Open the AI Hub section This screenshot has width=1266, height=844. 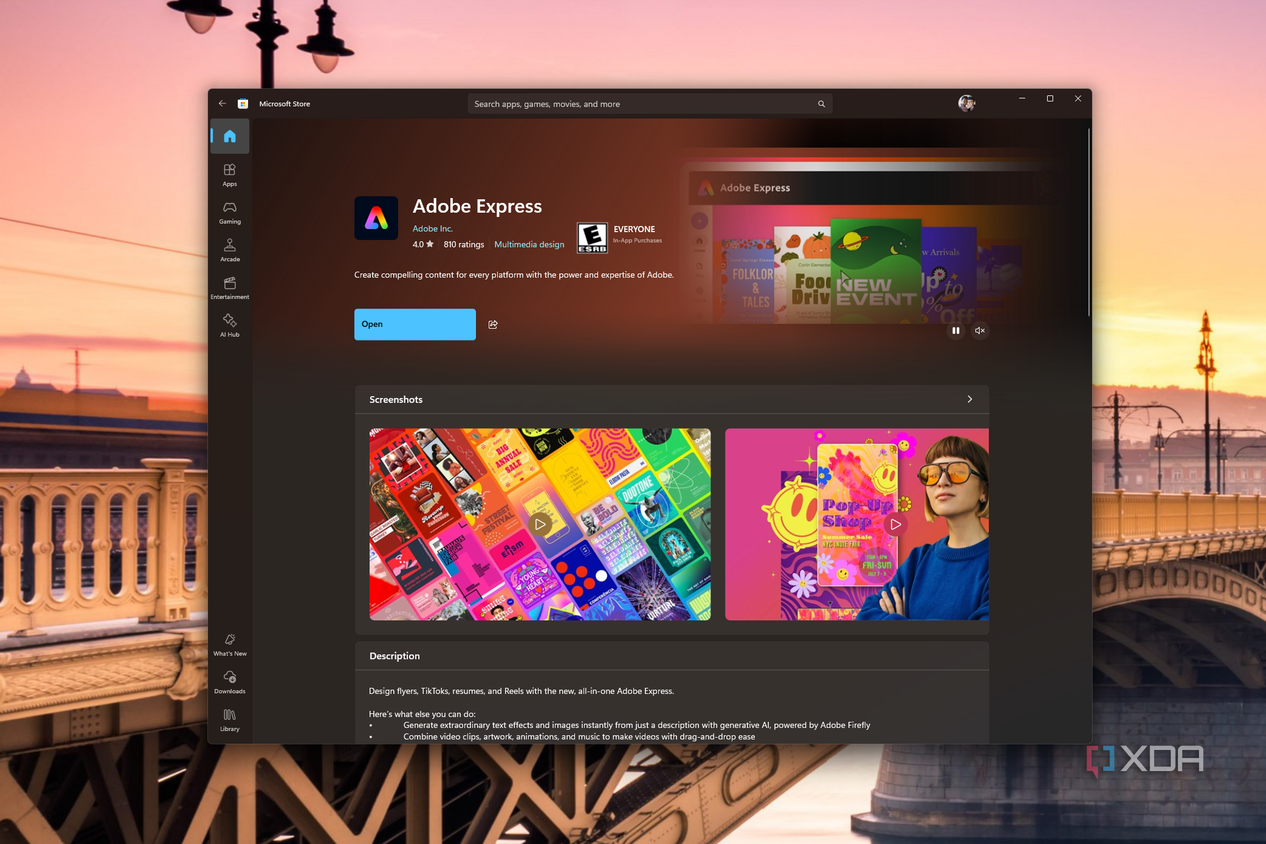(x=230, y=325)
